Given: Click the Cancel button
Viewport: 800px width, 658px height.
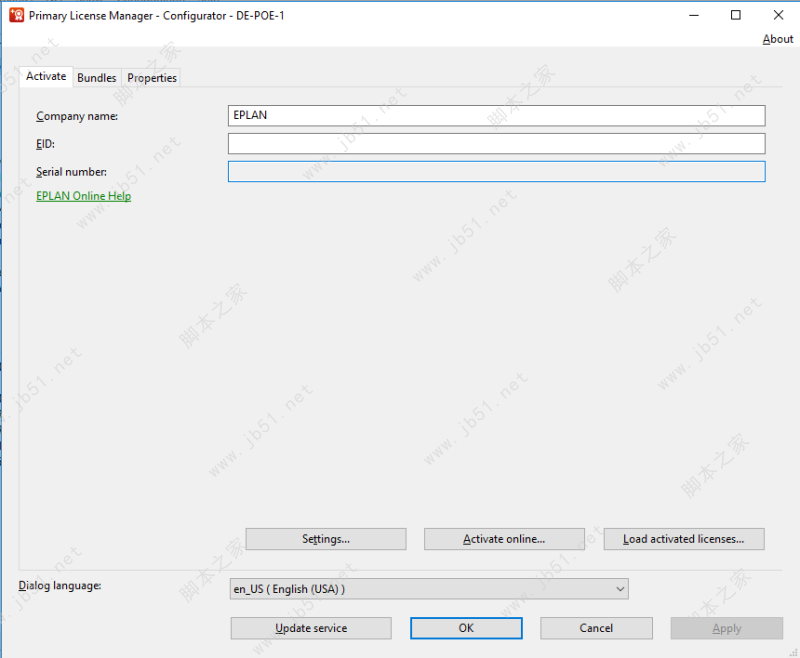Looking at the screenshot, I should [x=596, y=628].
